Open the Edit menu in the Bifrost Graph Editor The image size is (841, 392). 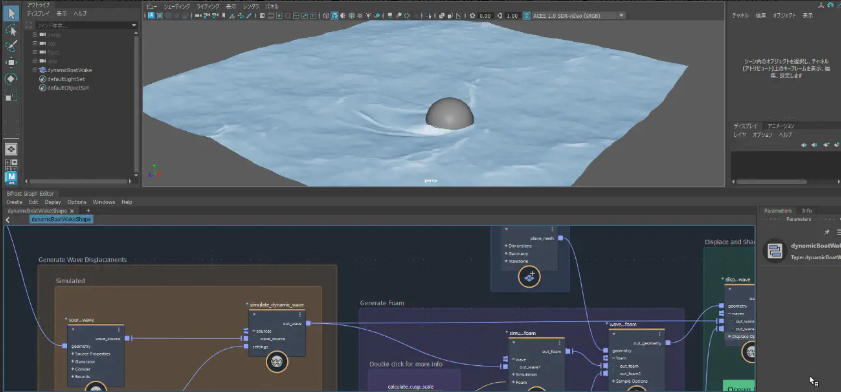tap(33, 202)
